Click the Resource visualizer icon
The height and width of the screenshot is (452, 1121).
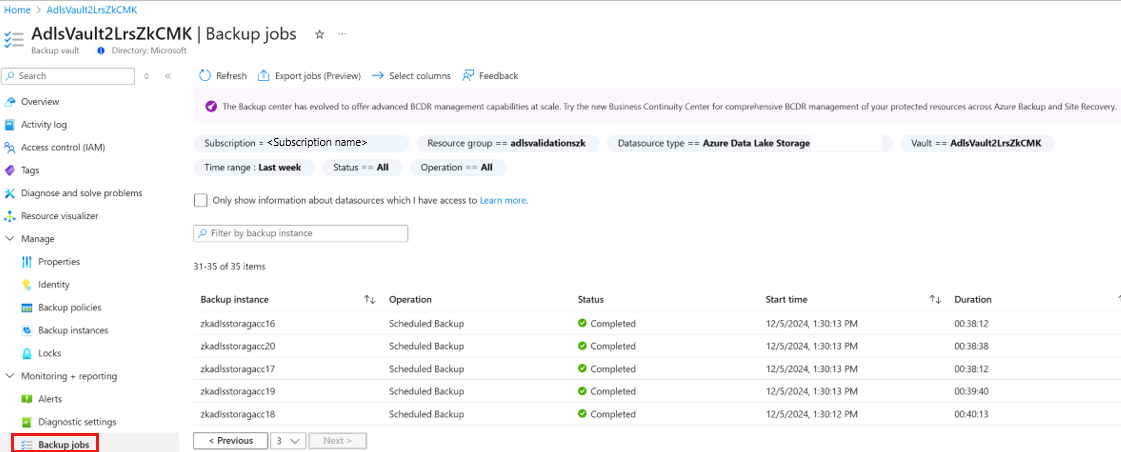pos(10,216)
